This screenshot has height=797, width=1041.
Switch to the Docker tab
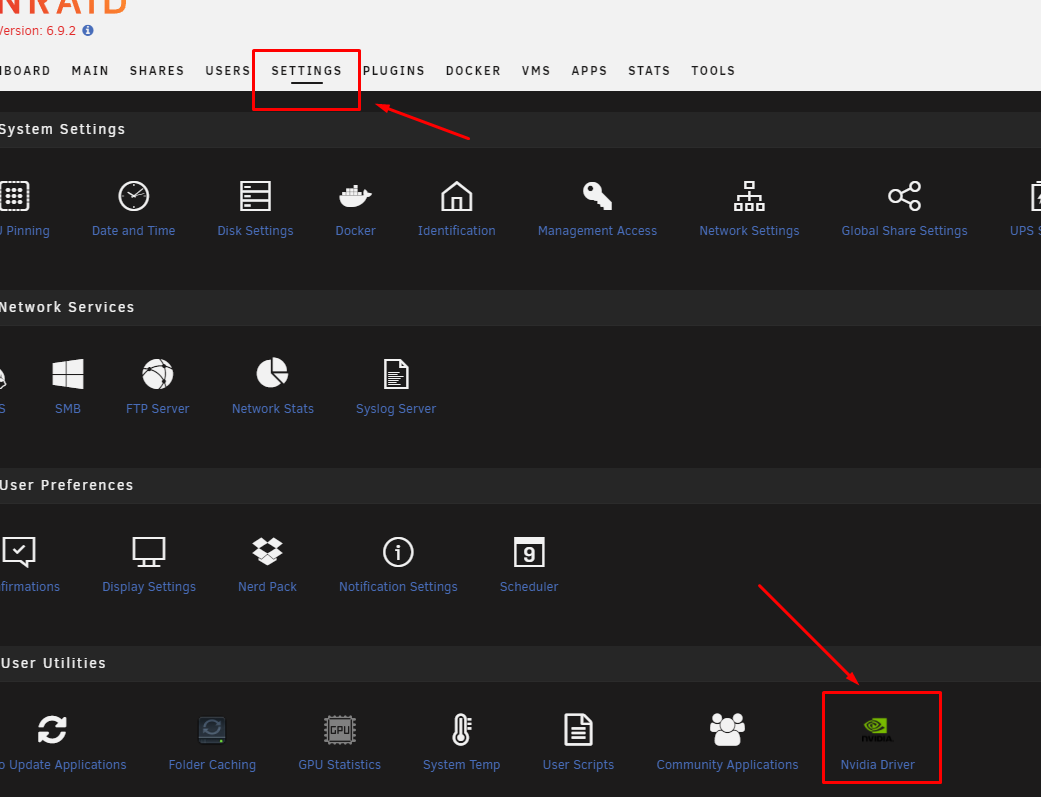[x=473, y=70]
